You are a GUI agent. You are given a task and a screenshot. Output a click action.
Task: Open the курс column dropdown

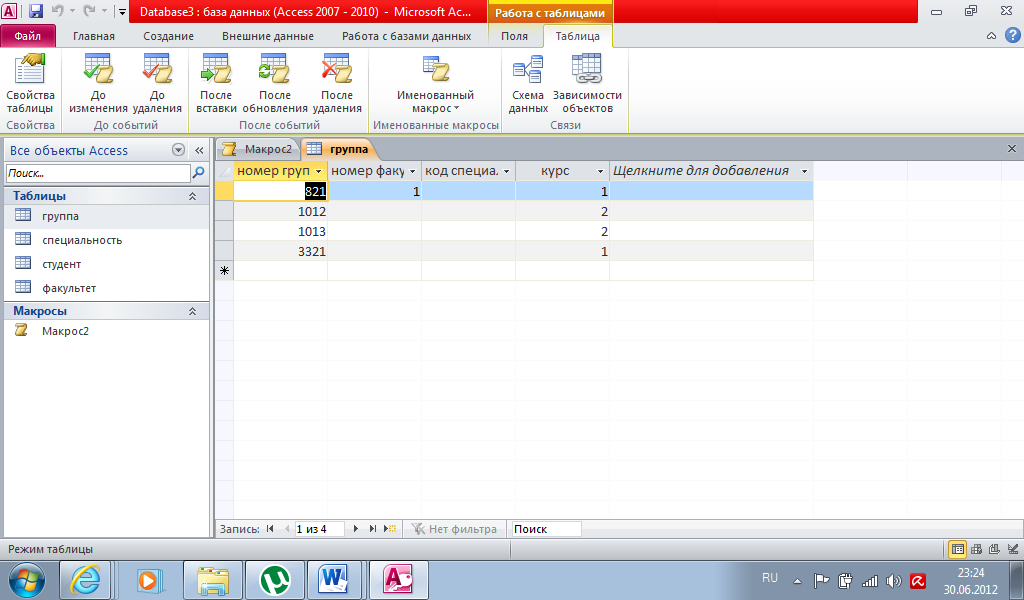601,171
